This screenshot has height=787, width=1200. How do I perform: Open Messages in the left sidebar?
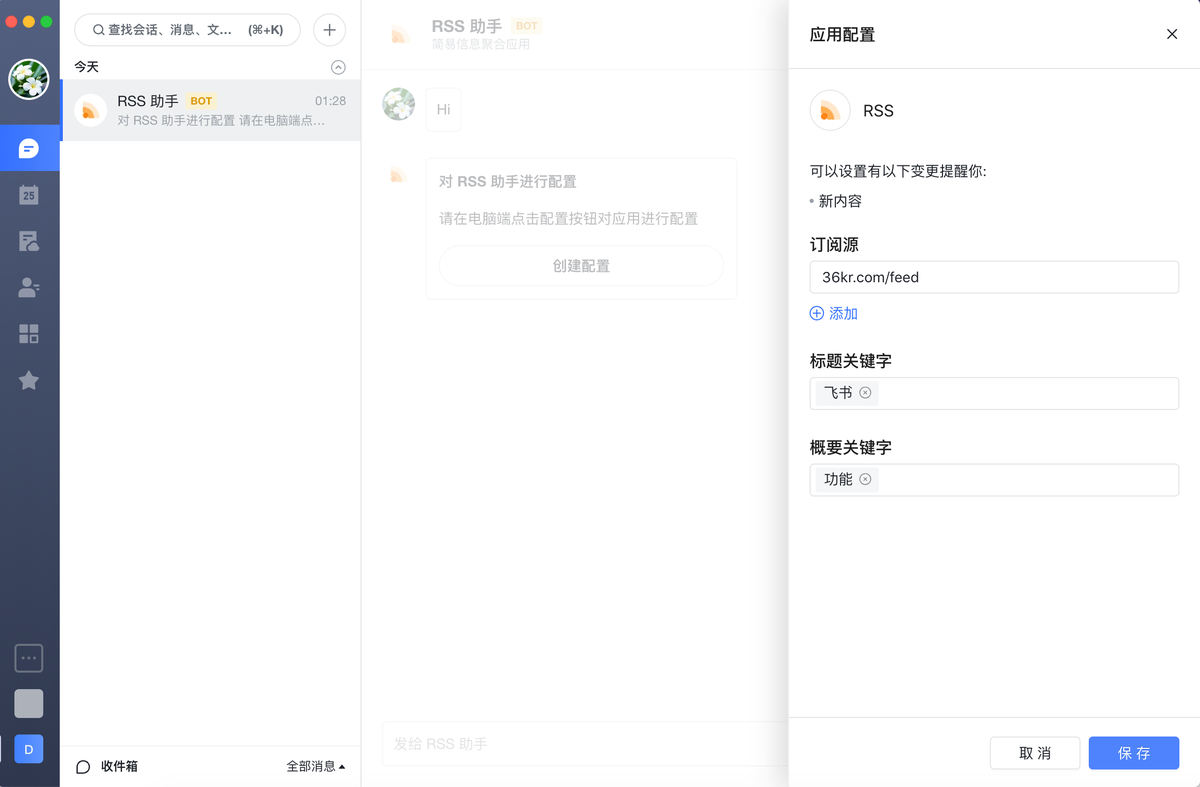(29, 149)
